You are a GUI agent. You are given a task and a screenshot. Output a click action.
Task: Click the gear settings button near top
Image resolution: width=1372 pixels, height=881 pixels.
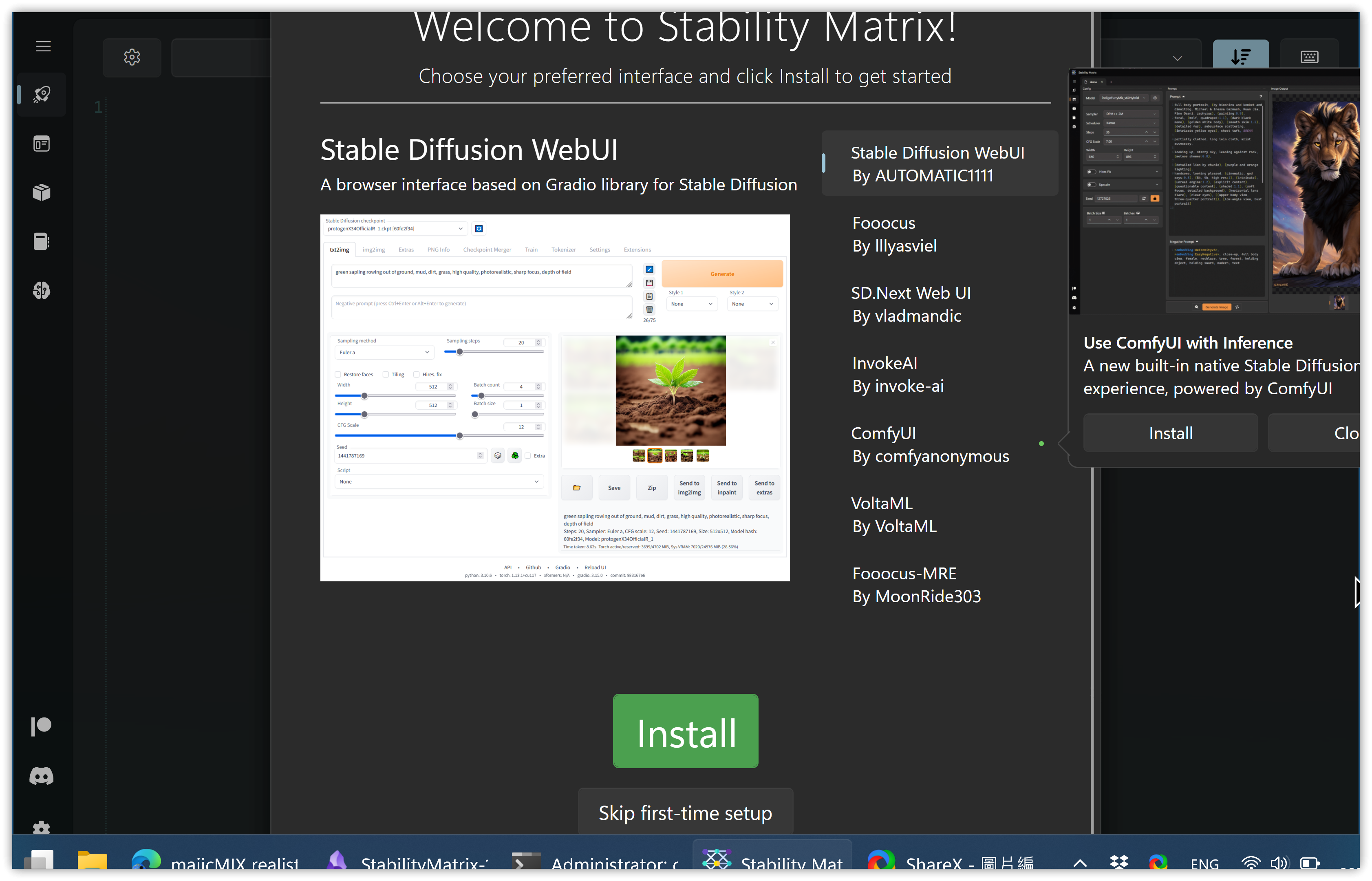(x=132, y=57)
